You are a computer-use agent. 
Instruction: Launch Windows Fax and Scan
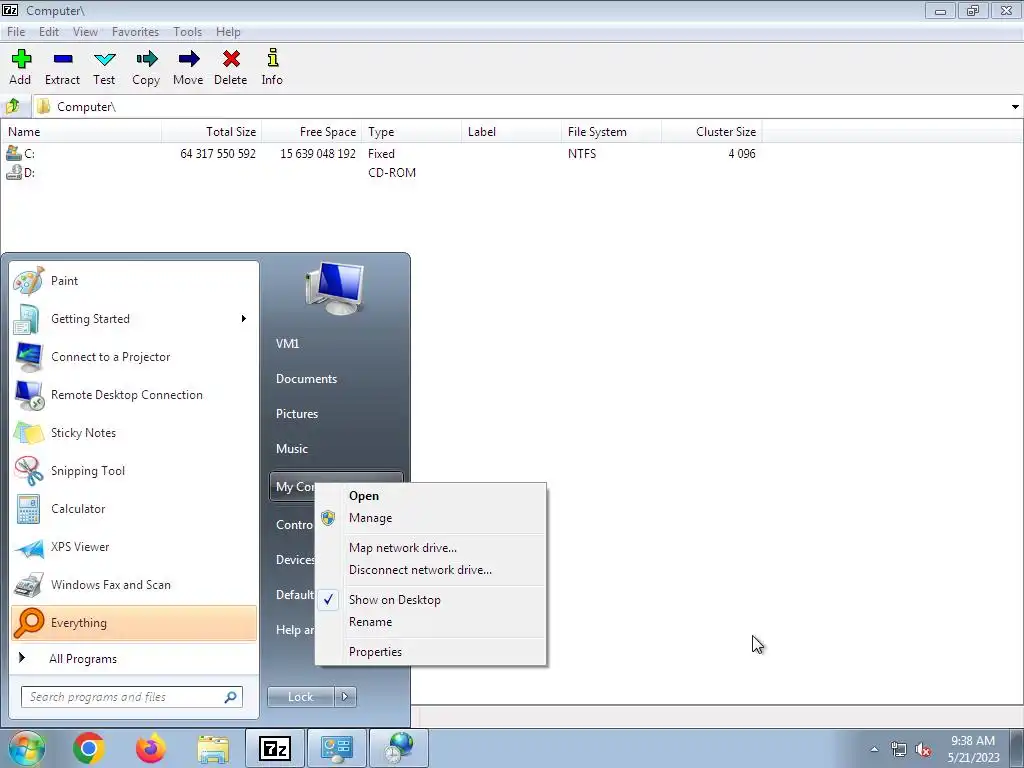click(135, 584)
